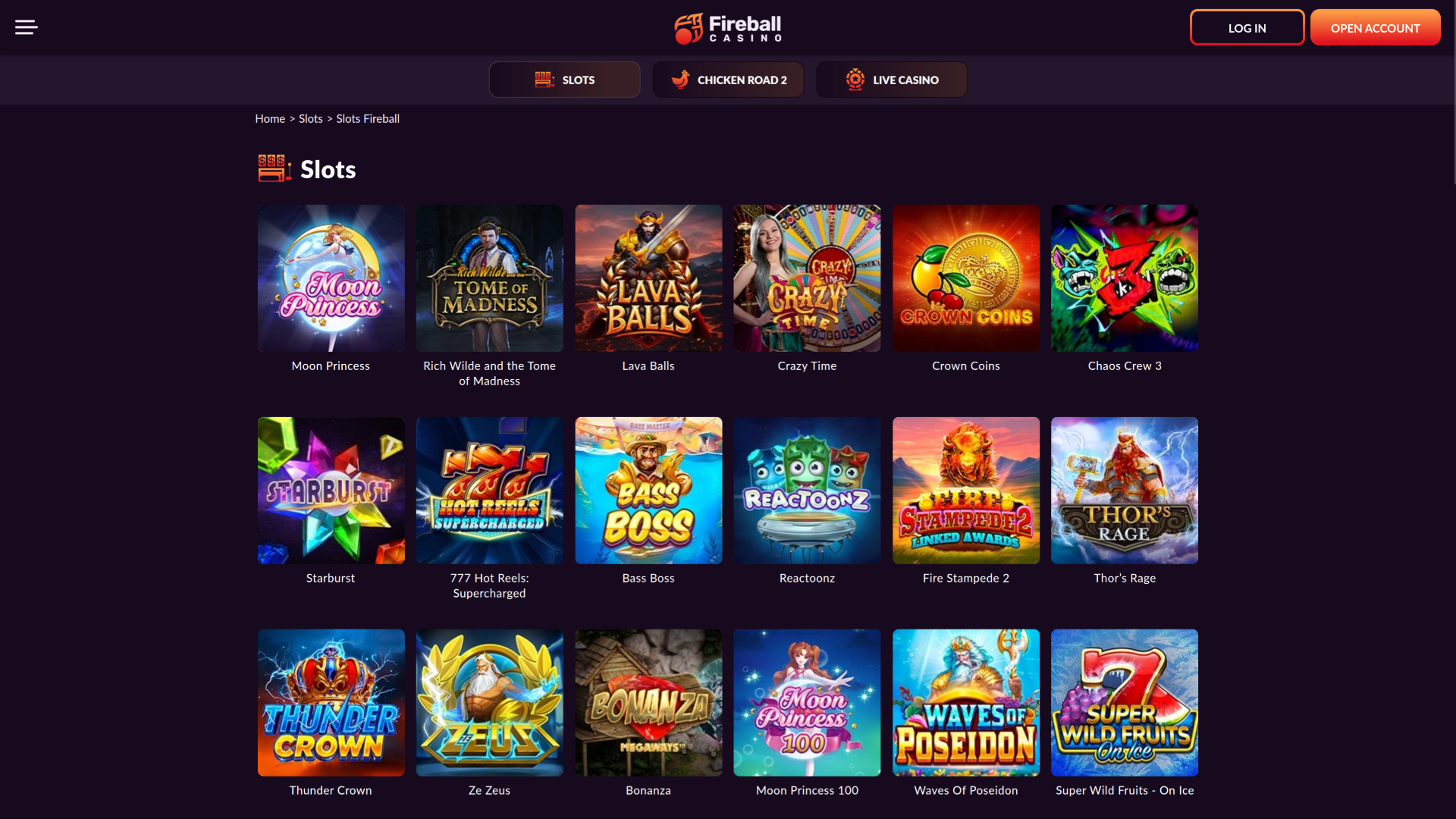The image size is (1456, 819).
Task: Click the chicken icon on Chicken Road 2
Action: pyautogui.click(x=681, y=79)
